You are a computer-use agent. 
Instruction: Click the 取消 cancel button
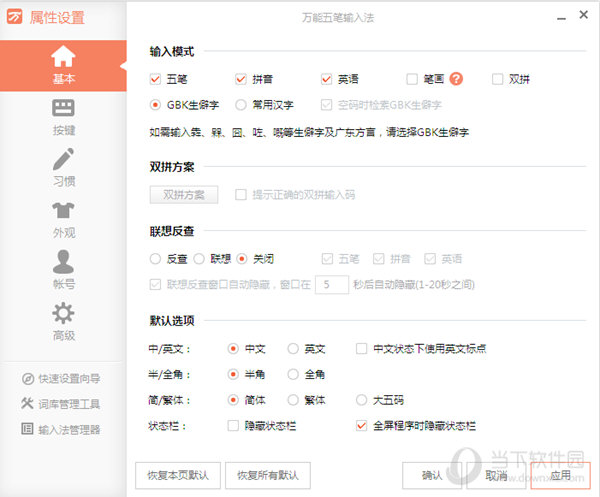(496, 476)
